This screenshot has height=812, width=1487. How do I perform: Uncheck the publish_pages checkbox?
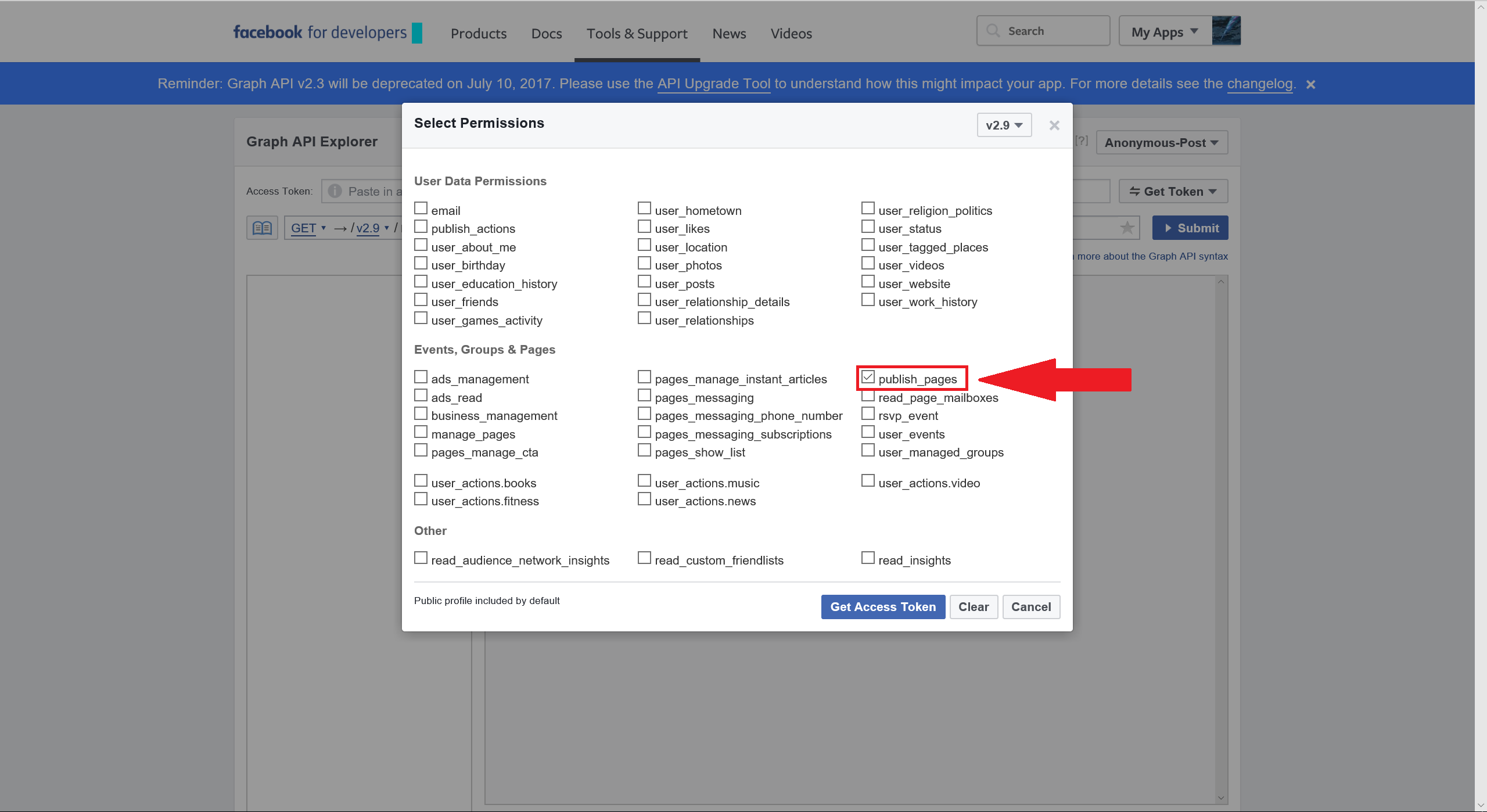pyautogui.click(x=868, y=378)
